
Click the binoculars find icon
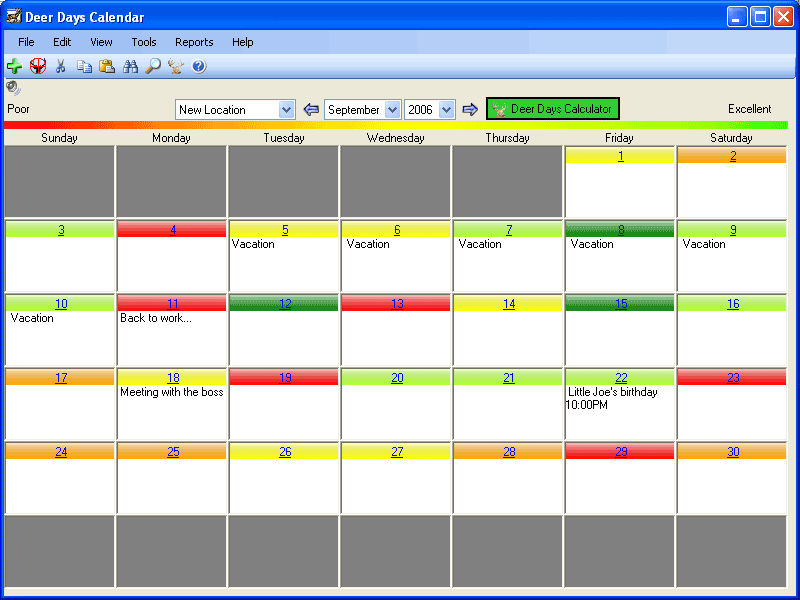point(130,66)
